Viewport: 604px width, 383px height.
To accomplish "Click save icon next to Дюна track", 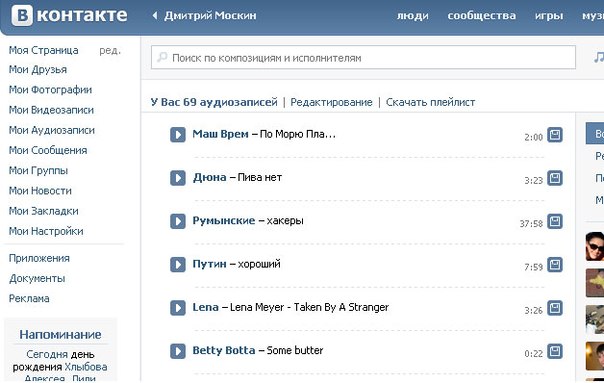I will [555, 178].
